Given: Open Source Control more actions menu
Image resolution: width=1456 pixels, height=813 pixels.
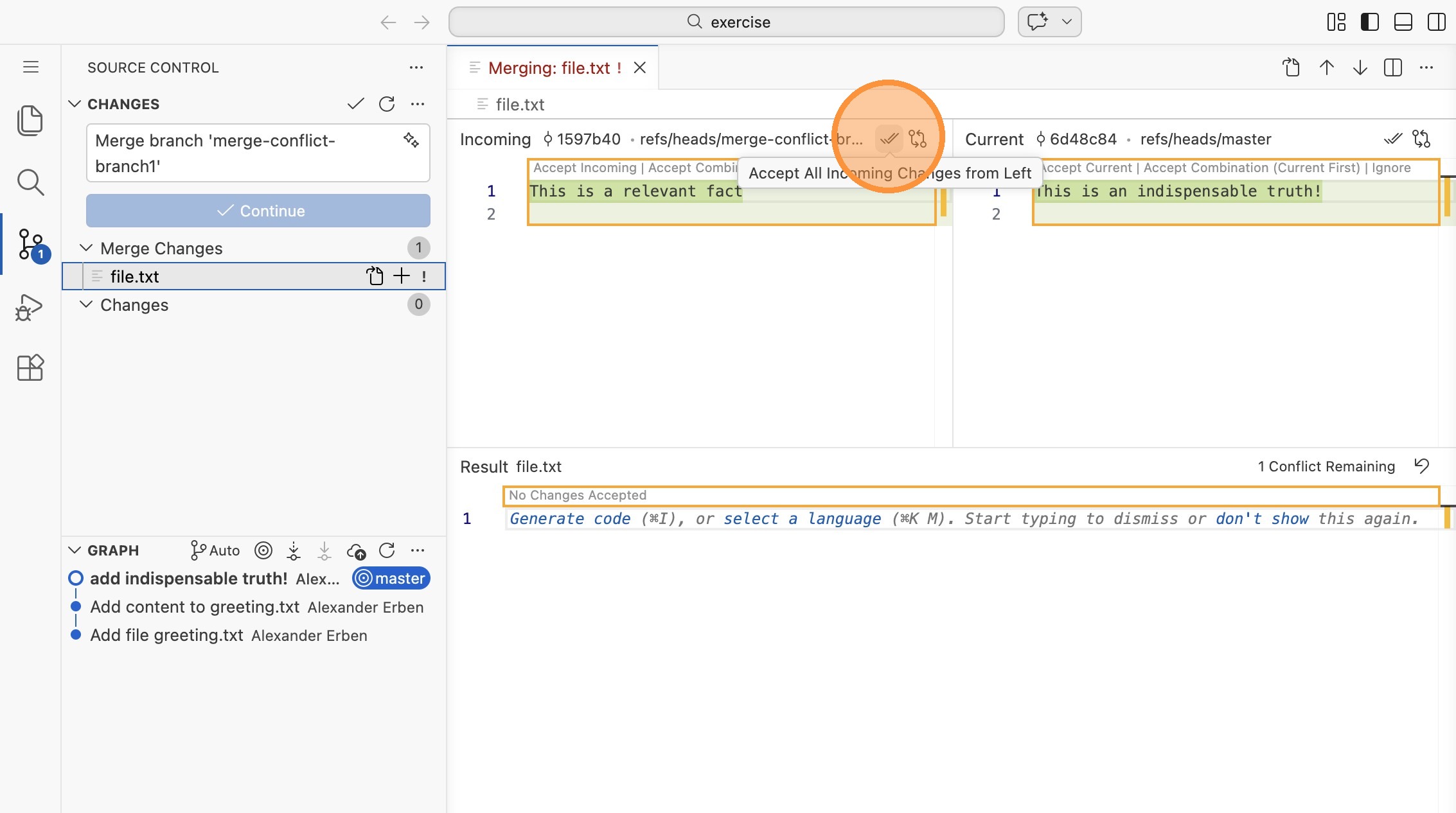Looking at the screenshot, I should click(416, 67).
